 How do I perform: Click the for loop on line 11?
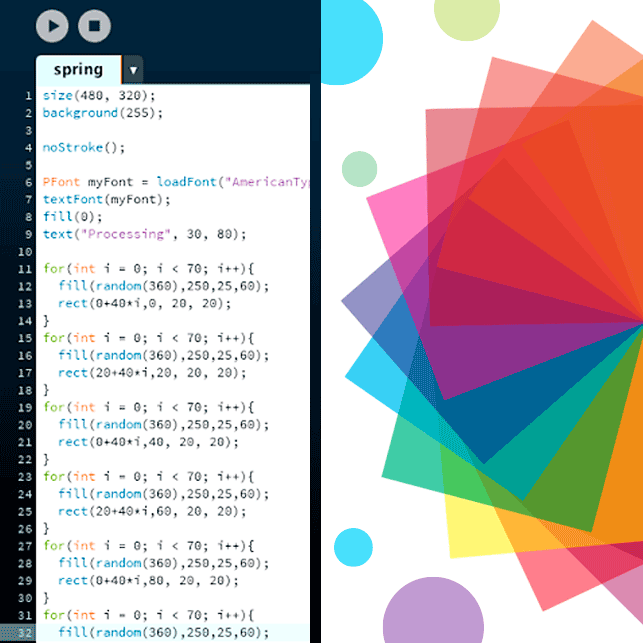coord(148,269)
